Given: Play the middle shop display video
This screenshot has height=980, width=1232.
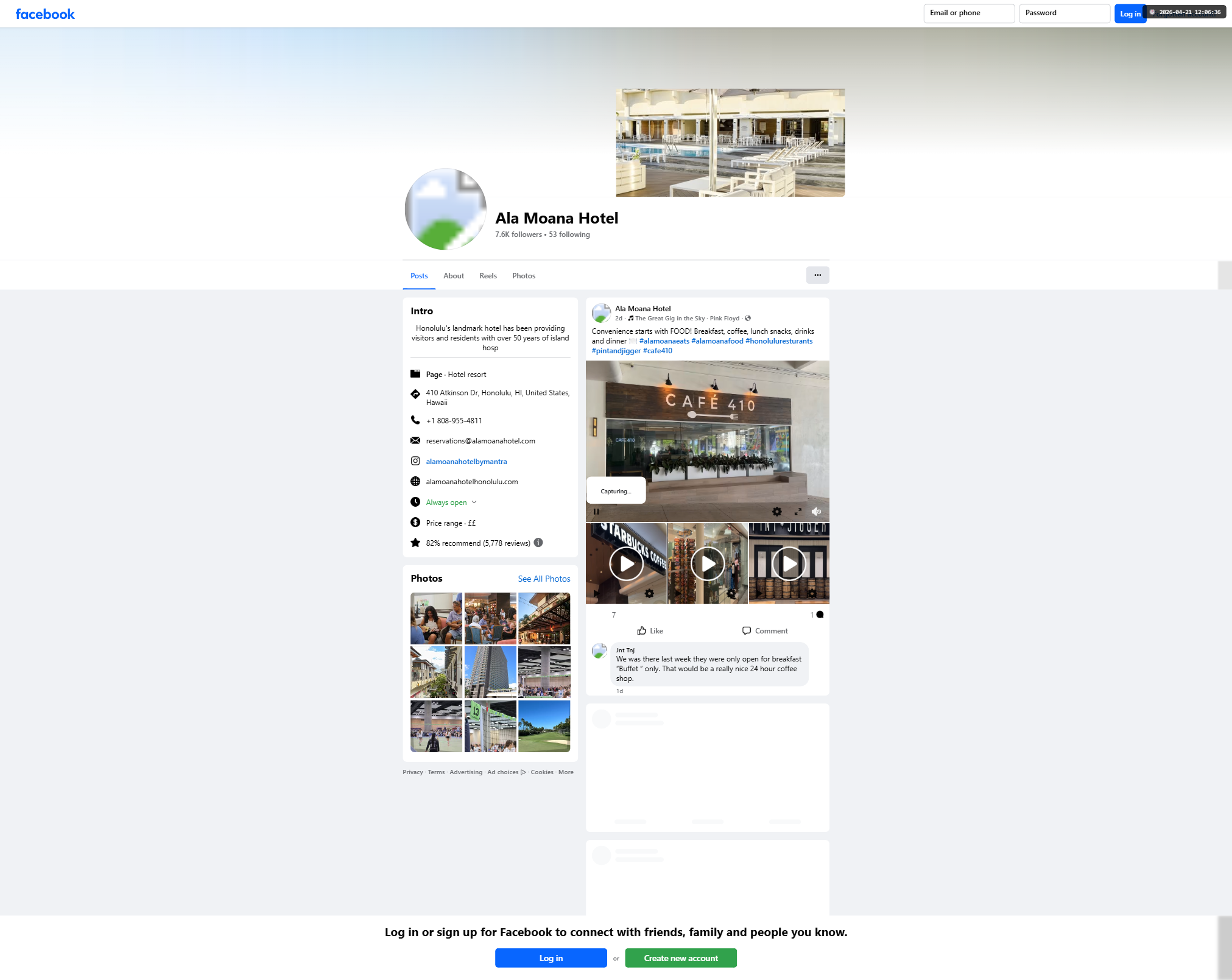Looking at the screenshot, I should pos(708,564).
